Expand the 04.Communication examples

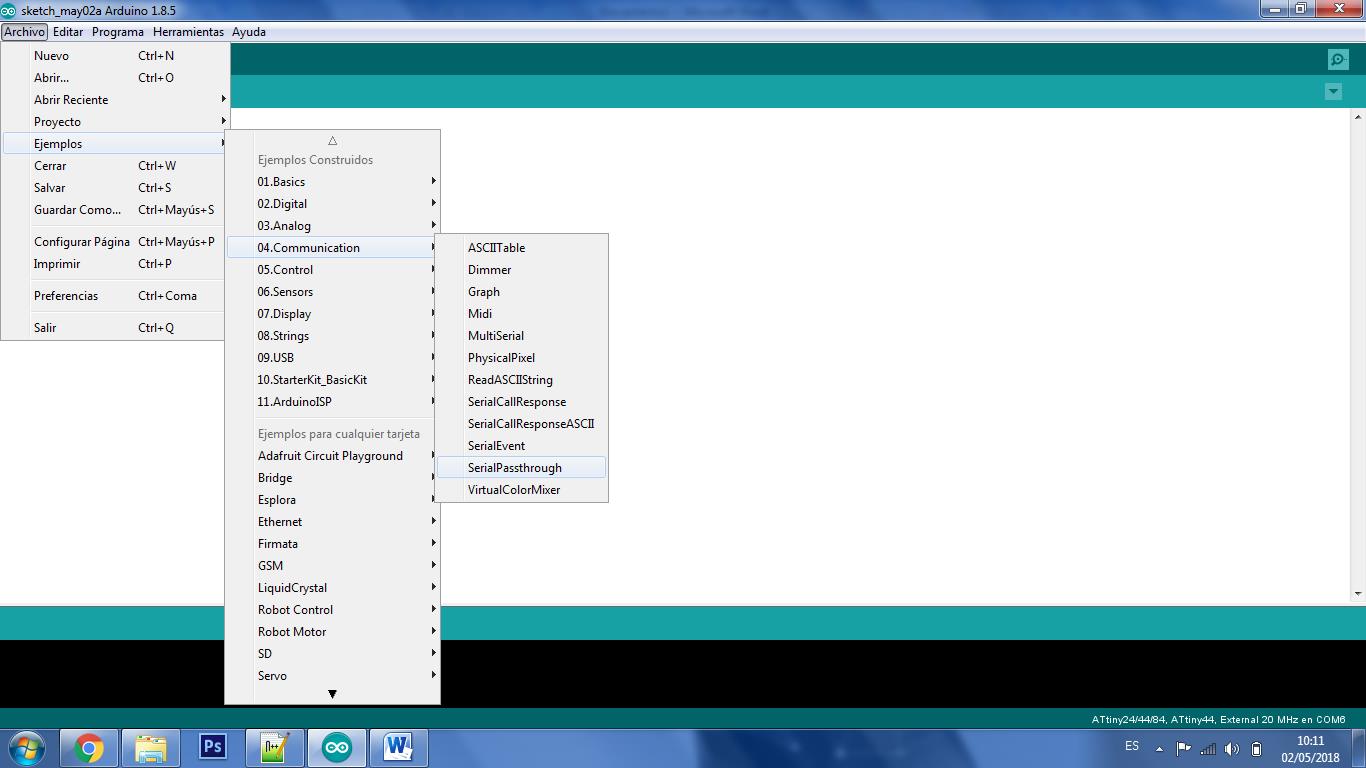tap(332, 248)
